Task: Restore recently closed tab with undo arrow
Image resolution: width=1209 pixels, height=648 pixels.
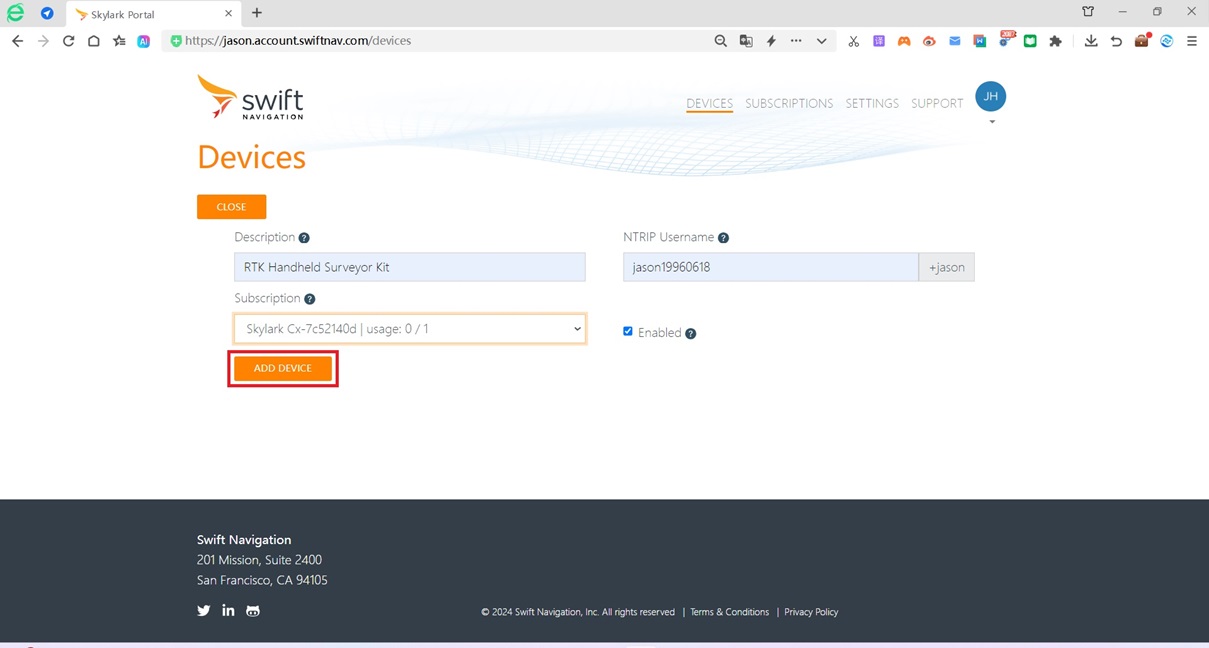Action: (1116, 41)
